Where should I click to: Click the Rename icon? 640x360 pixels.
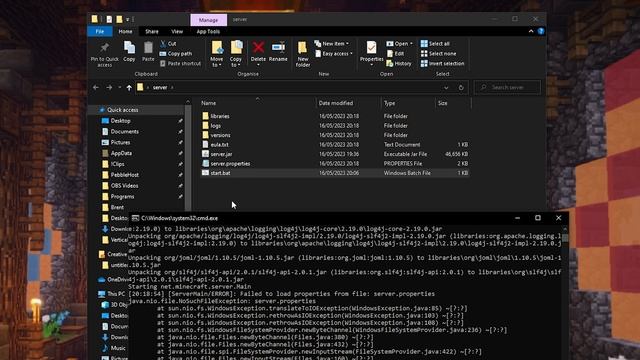point(278,48)
